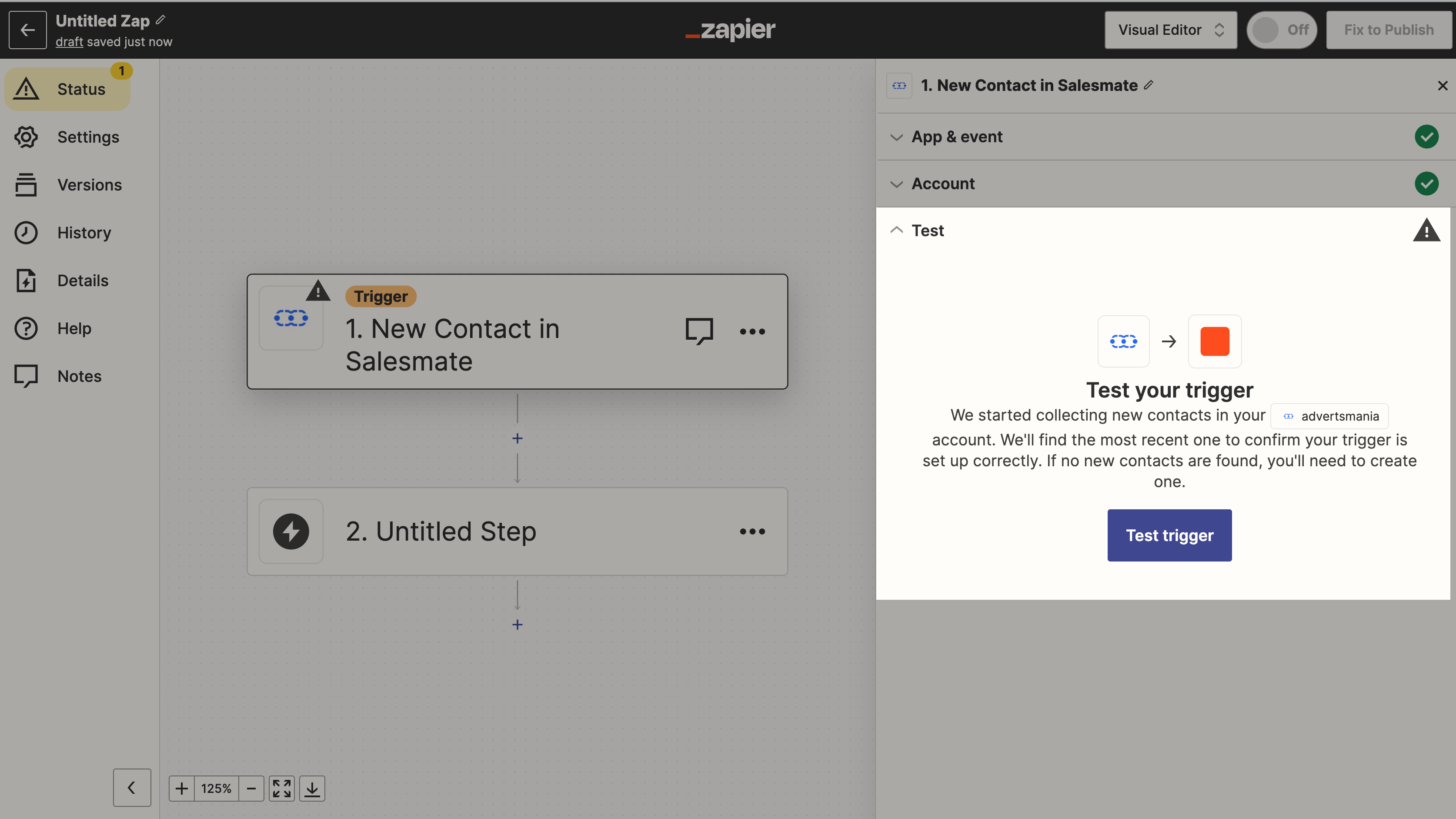Click App & event green checkmark
Image resolution: width=1456 pixels, height=819 pixels.
coord(1426,137)
